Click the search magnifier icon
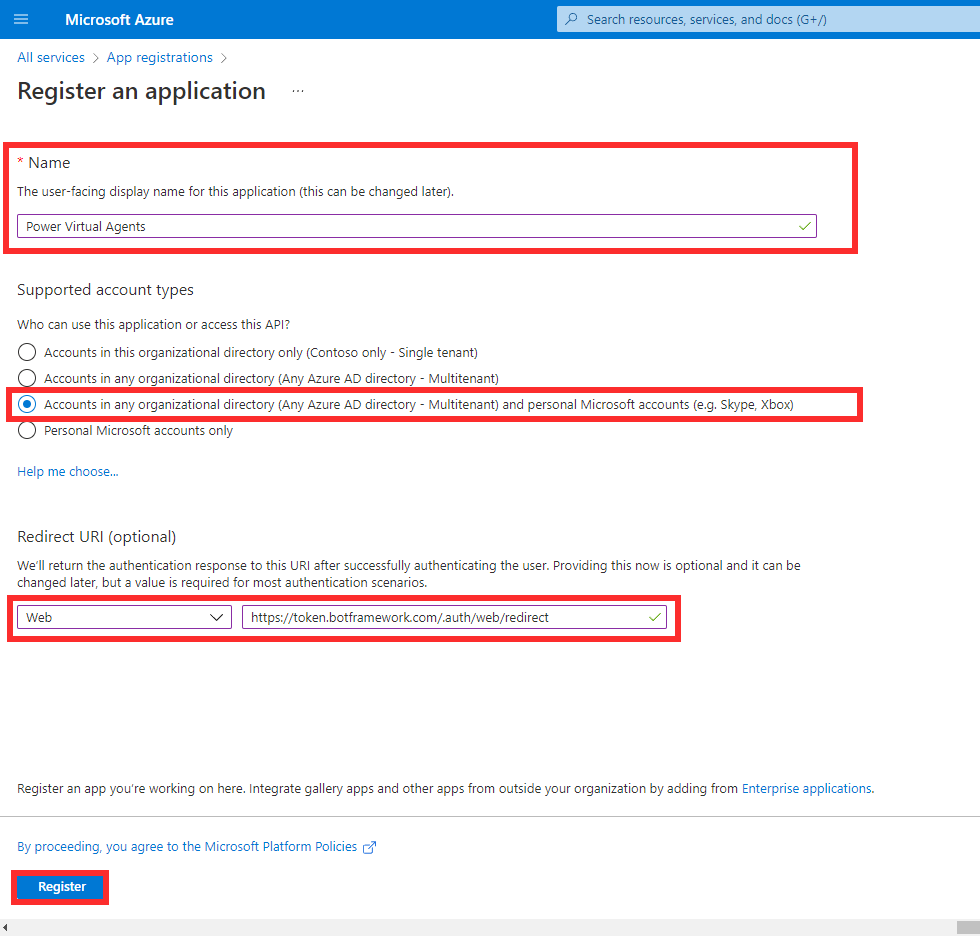The width and height of the screenshot is (980, 936). [x=571, y=19]
